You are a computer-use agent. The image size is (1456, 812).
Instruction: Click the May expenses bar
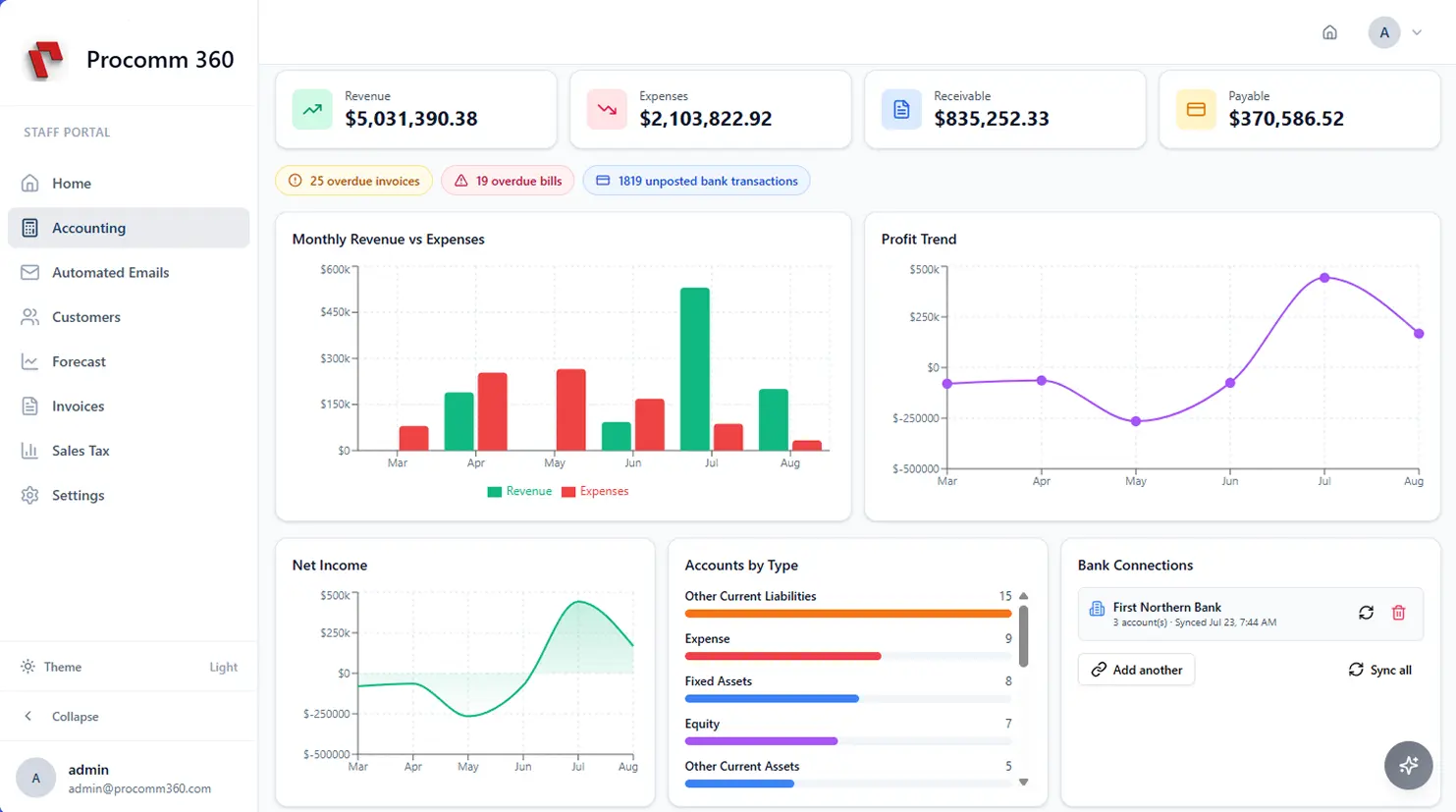click(x=571, y=409)
